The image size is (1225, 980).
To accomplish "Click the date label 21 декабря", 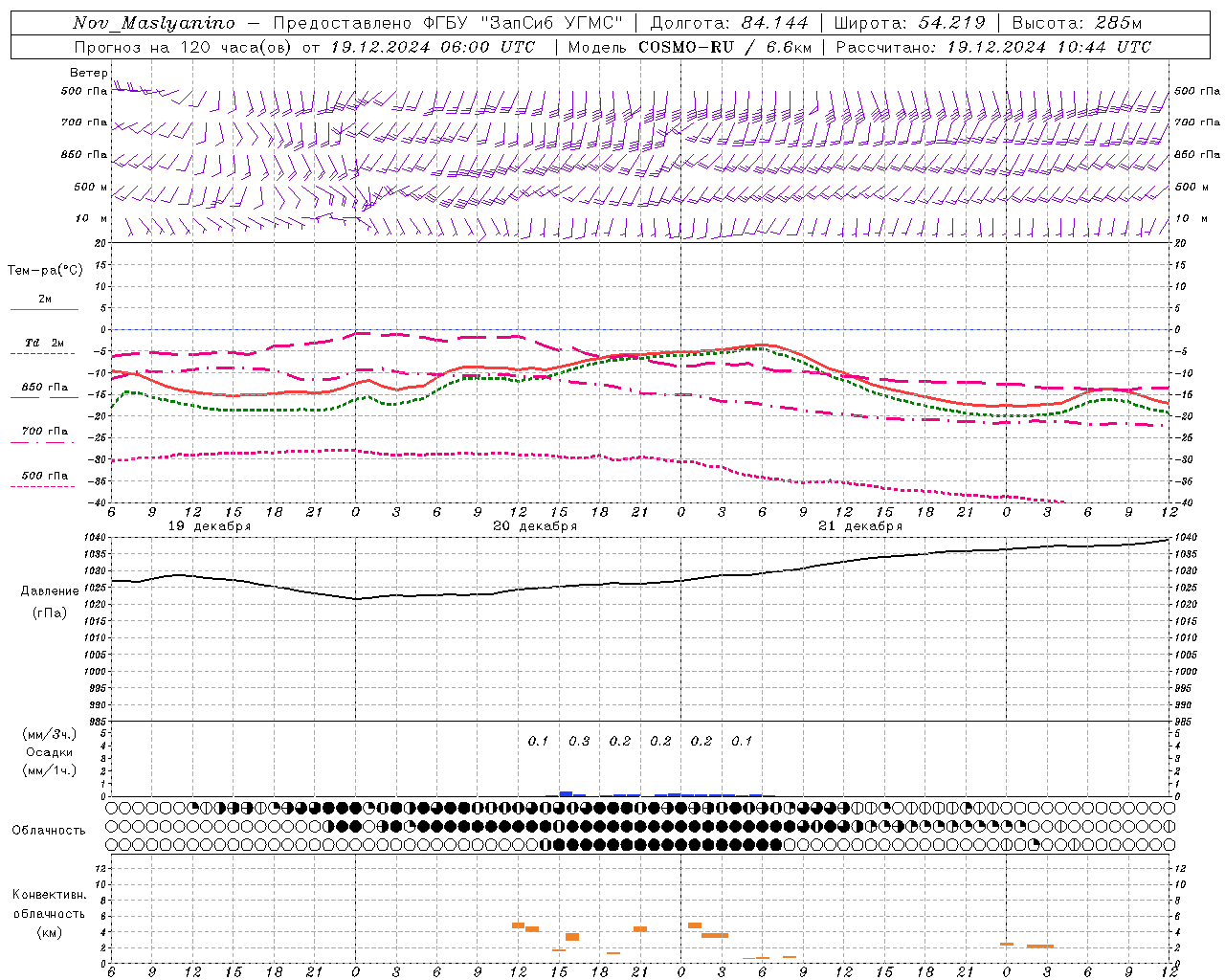I will (860, 526).
